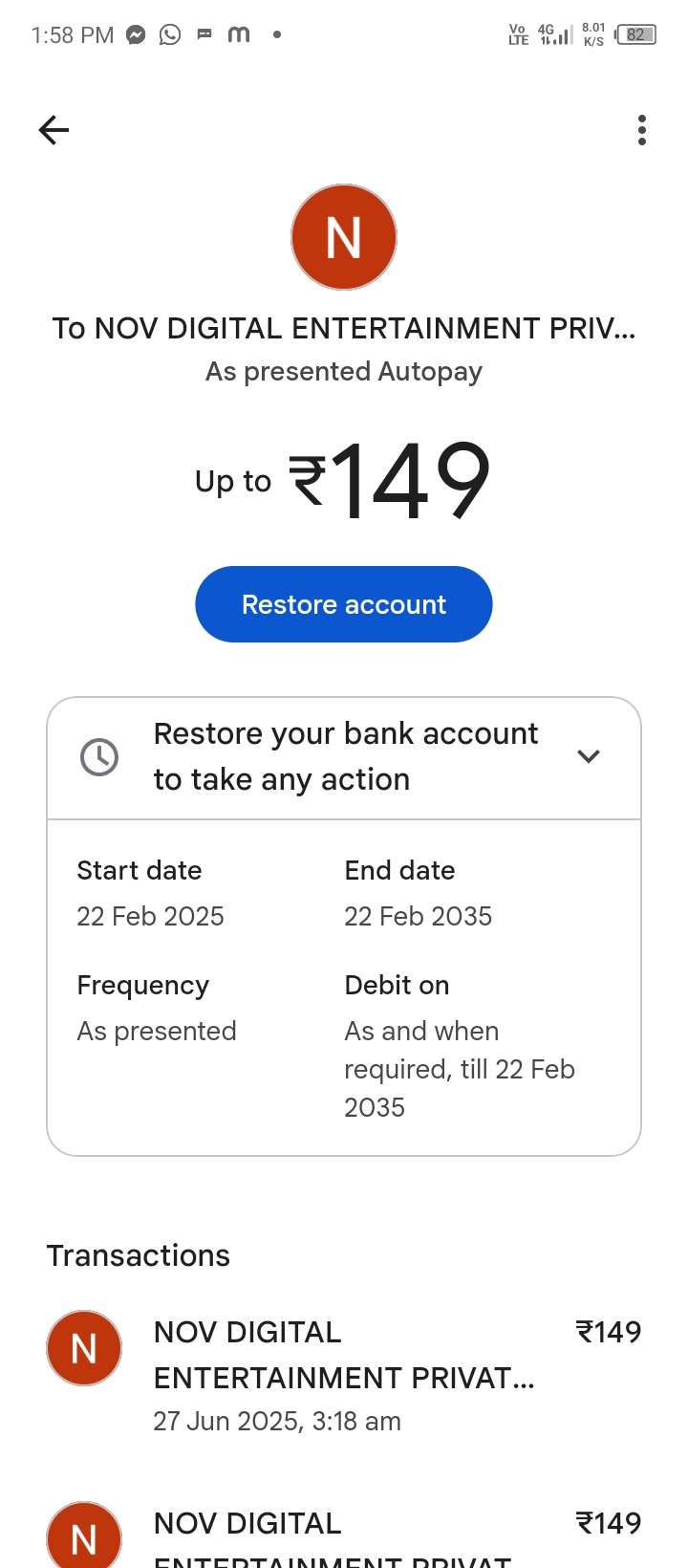688x1568 pixels.
Task: Tap the Messenger notification icon
Action: pos(137,35)
